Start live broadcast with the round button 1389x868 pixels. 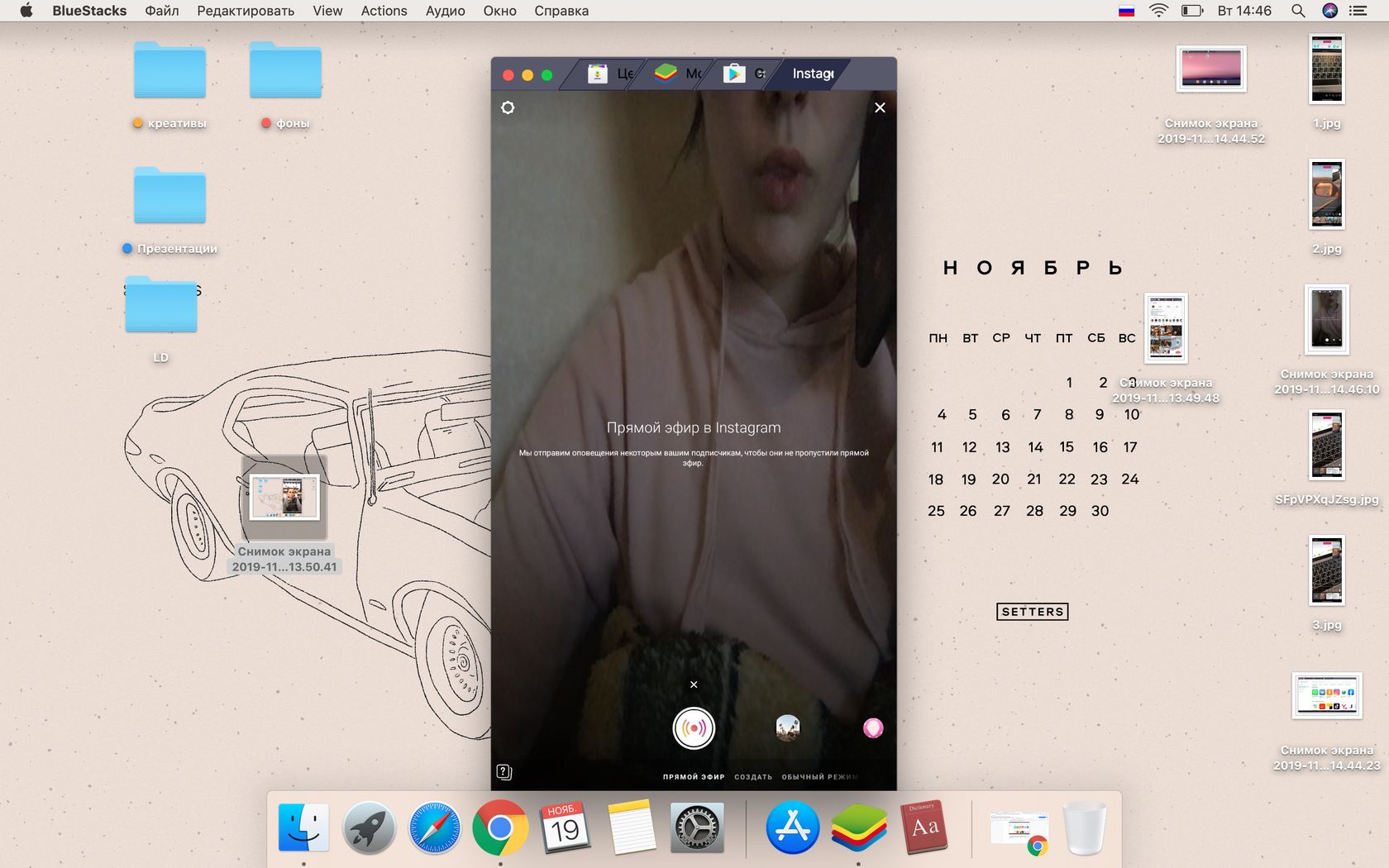pos(693,728)
